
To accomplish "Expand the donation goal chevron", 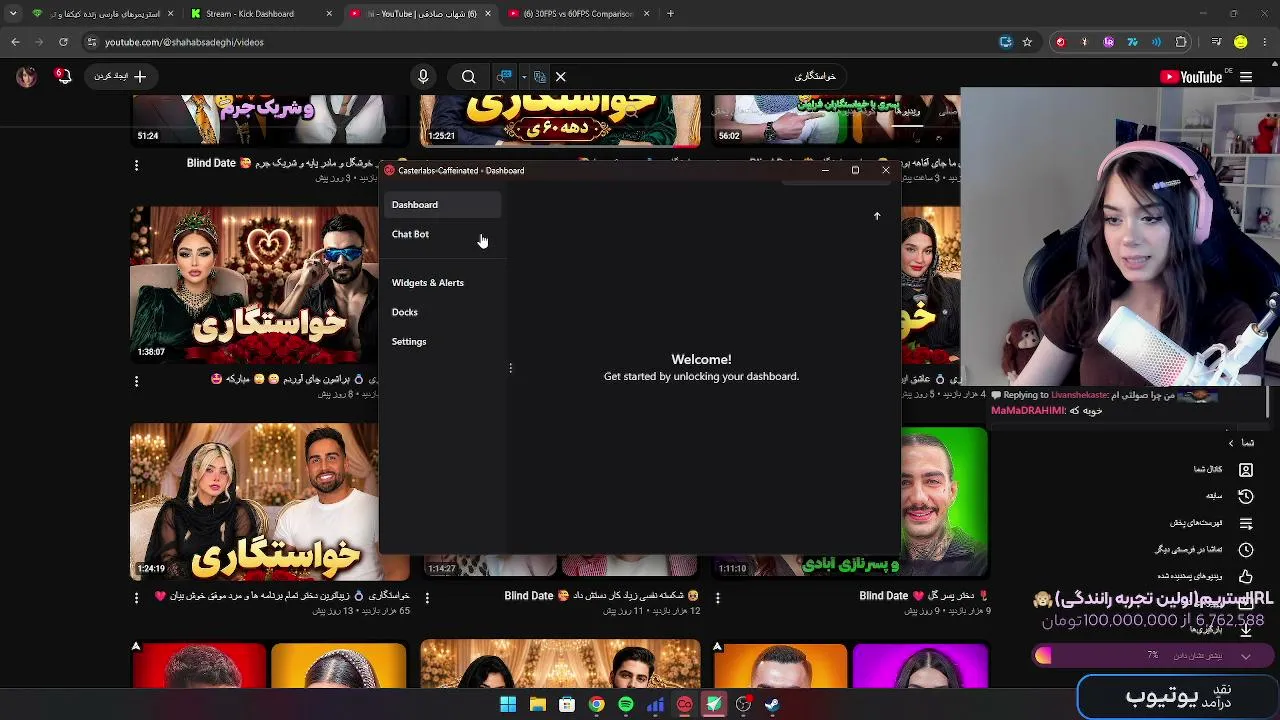I will tap(1246, 656).
